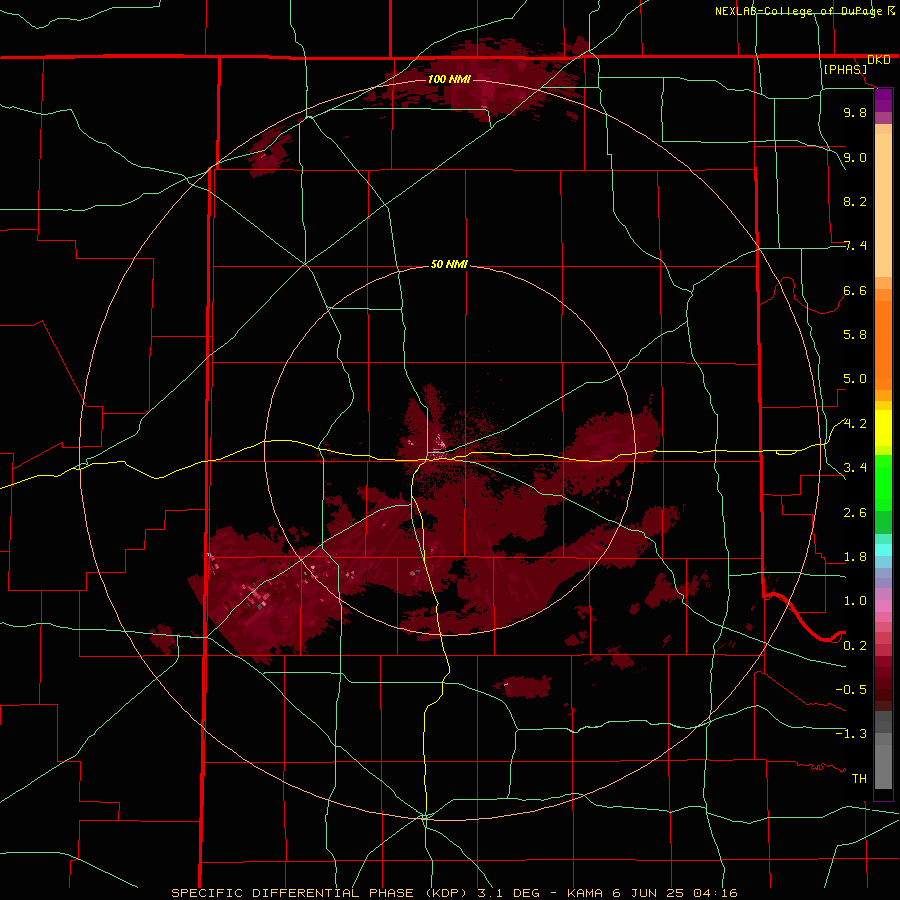Click the DKD unit label
This screenshot has width=900, height=900.
tap(879, 60)
